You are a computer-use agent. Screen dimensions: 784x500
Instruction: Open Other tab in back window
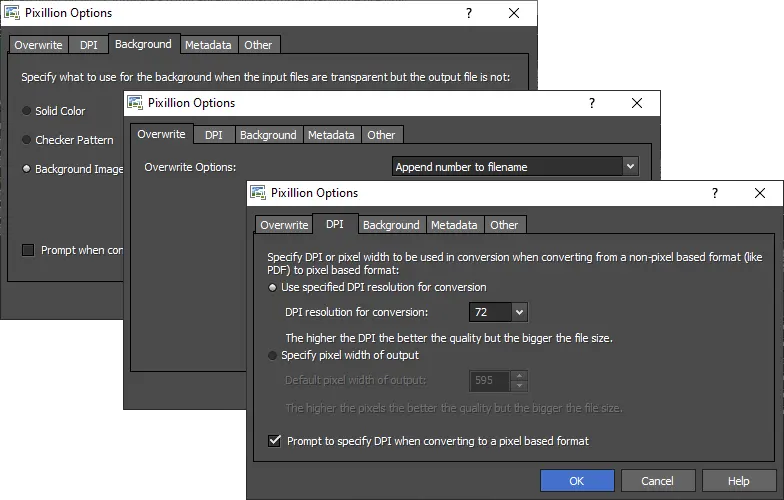click(x=258, y=45)
